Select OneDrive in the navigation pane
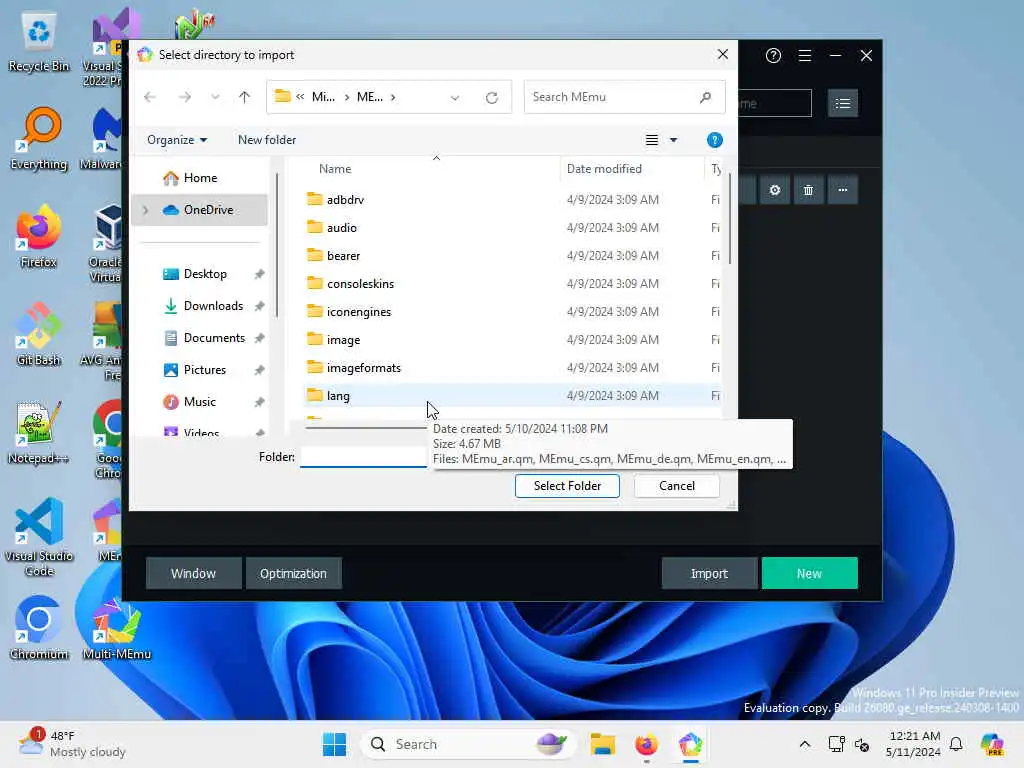The image size is (1024, 768). 200,210
